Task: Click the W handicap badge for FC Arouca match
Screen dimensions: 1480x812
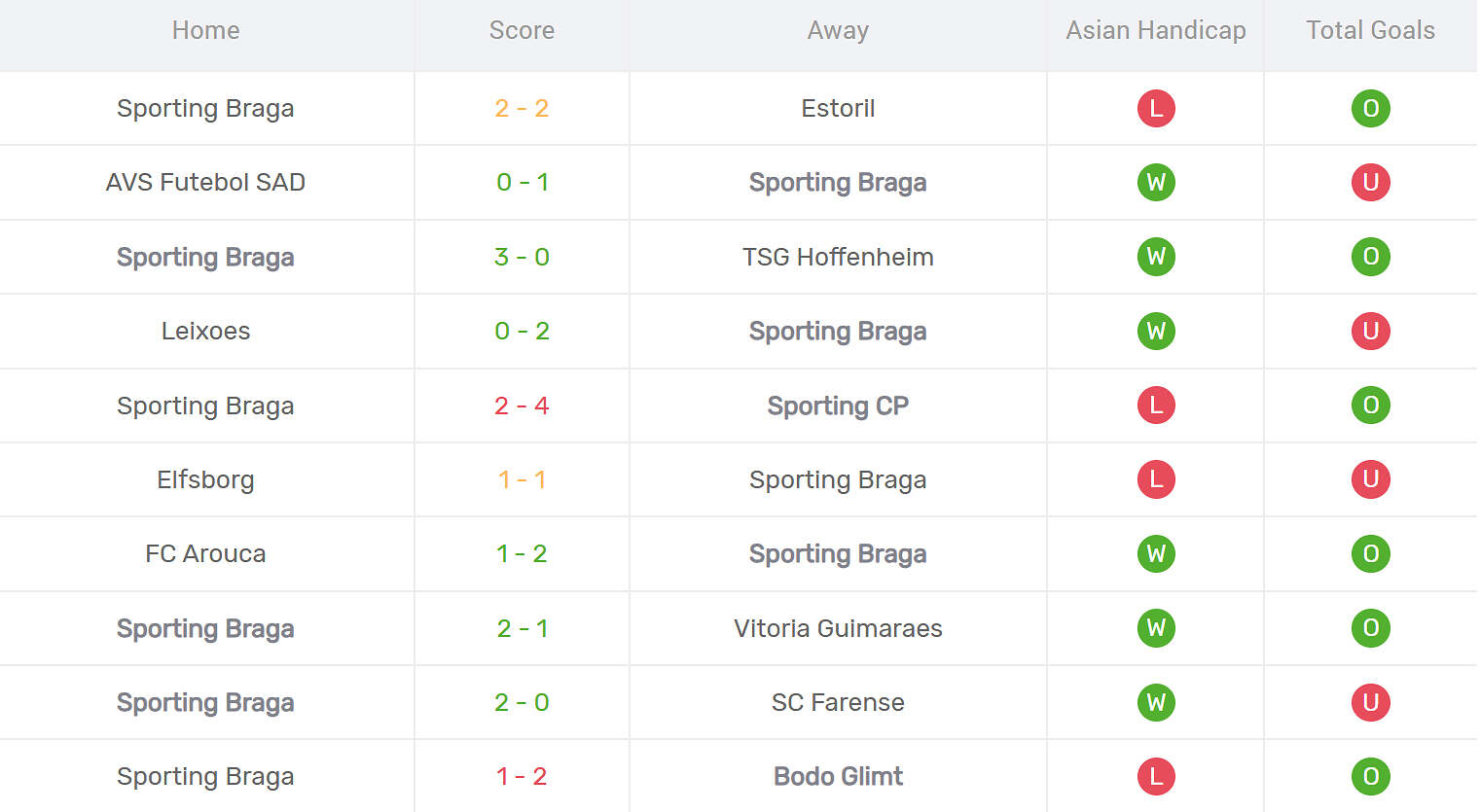Action: coord(1155,553)
